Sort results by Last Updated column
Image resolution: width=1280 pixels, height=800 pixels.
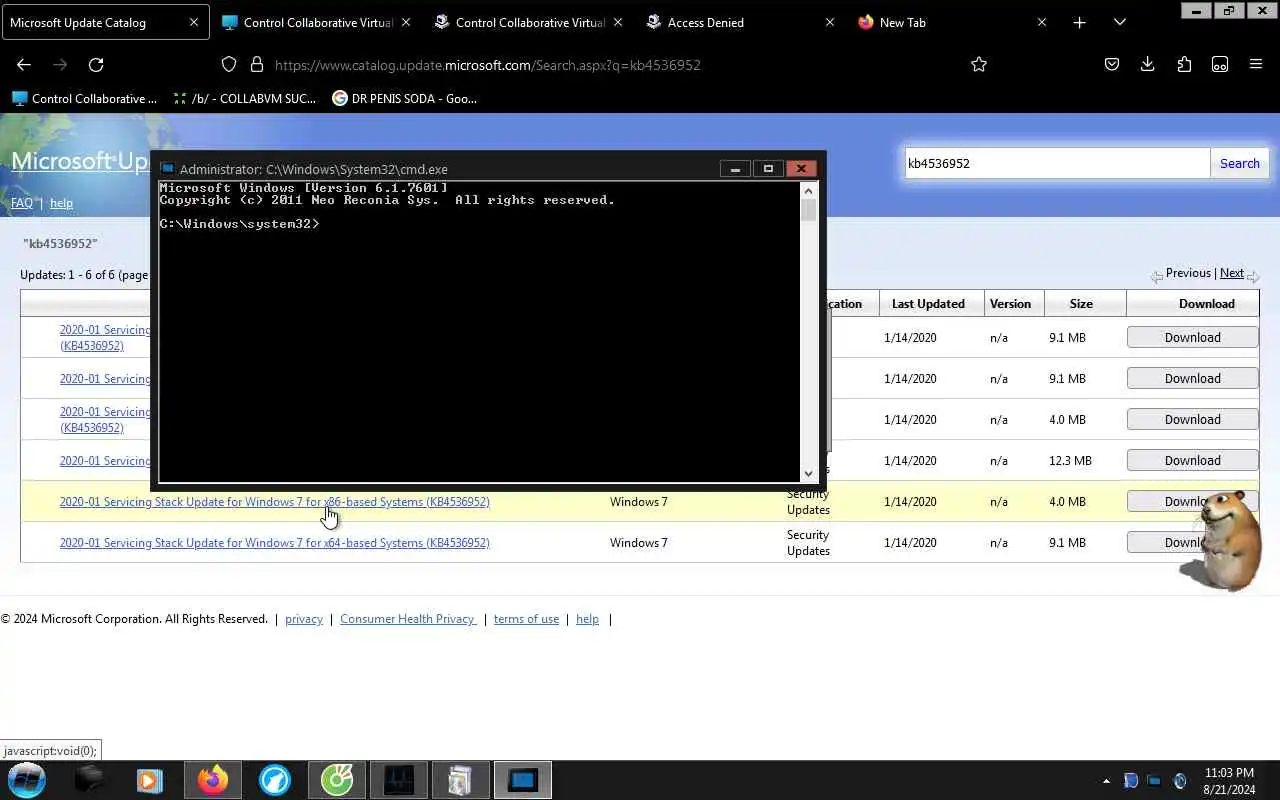click(x=928, y=303)
